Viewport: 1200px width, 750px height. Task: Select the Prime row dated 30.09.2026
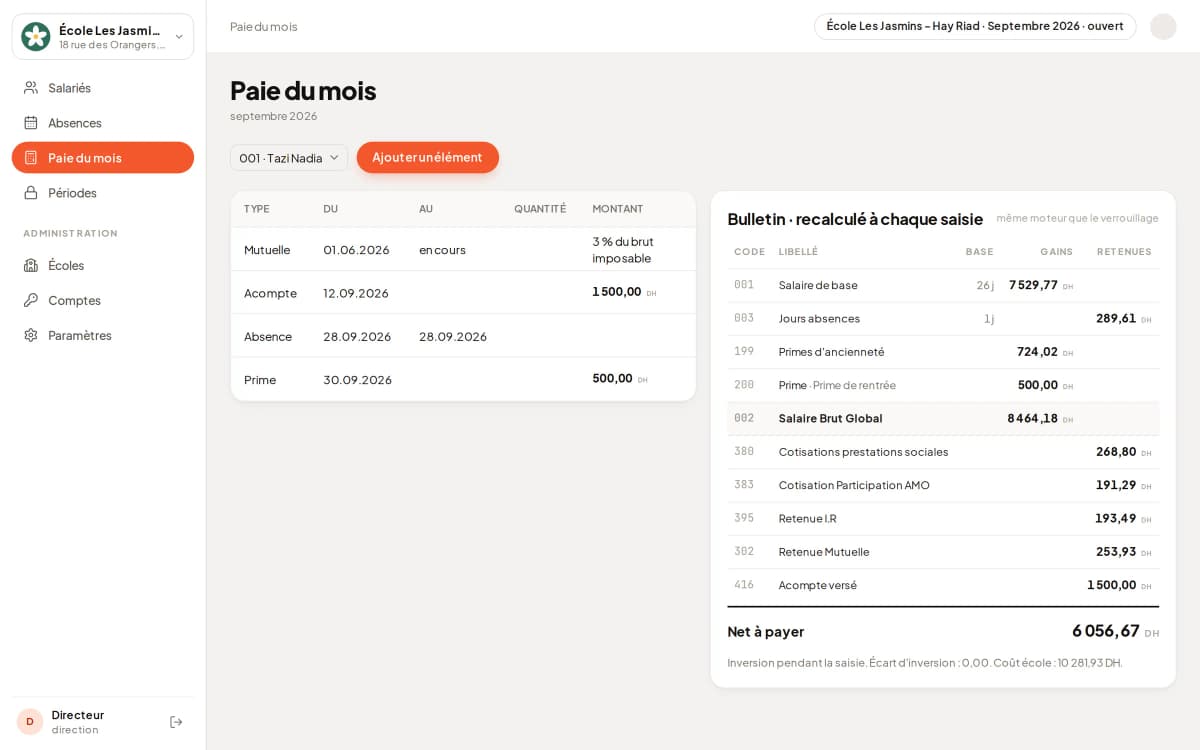(463, 379)
